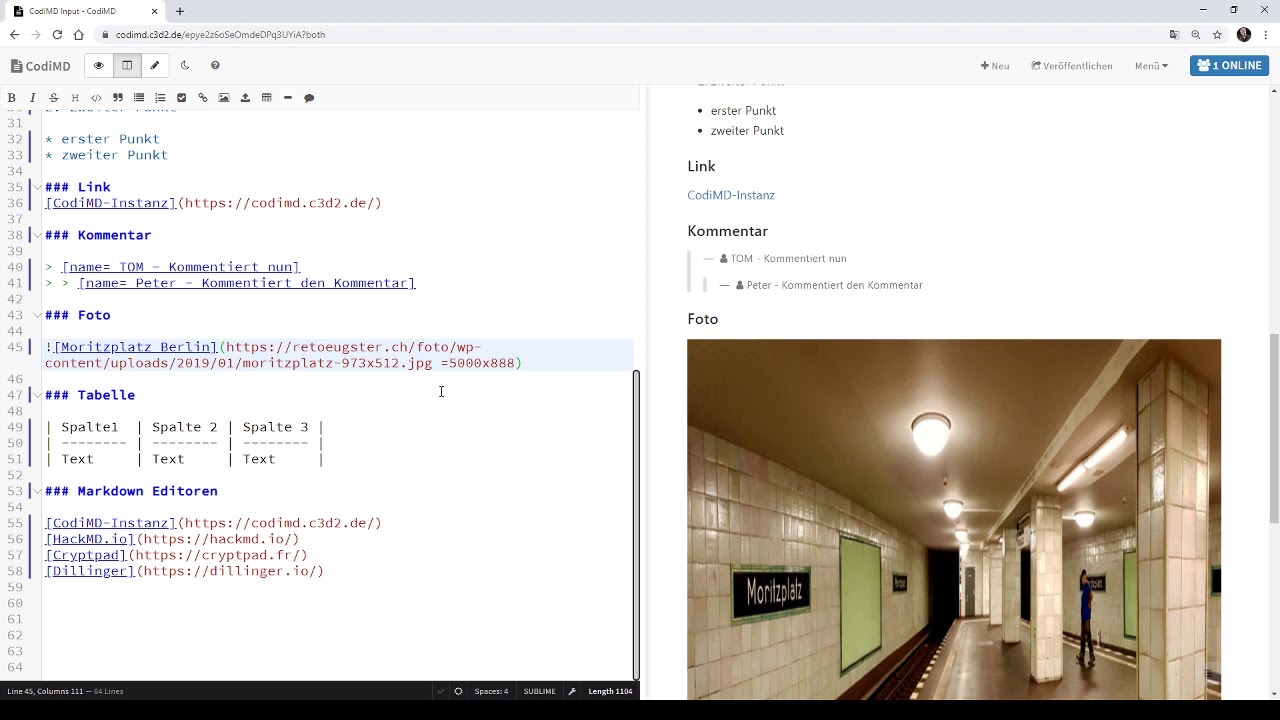Open the Menü dropdown

coord(1151,66)
